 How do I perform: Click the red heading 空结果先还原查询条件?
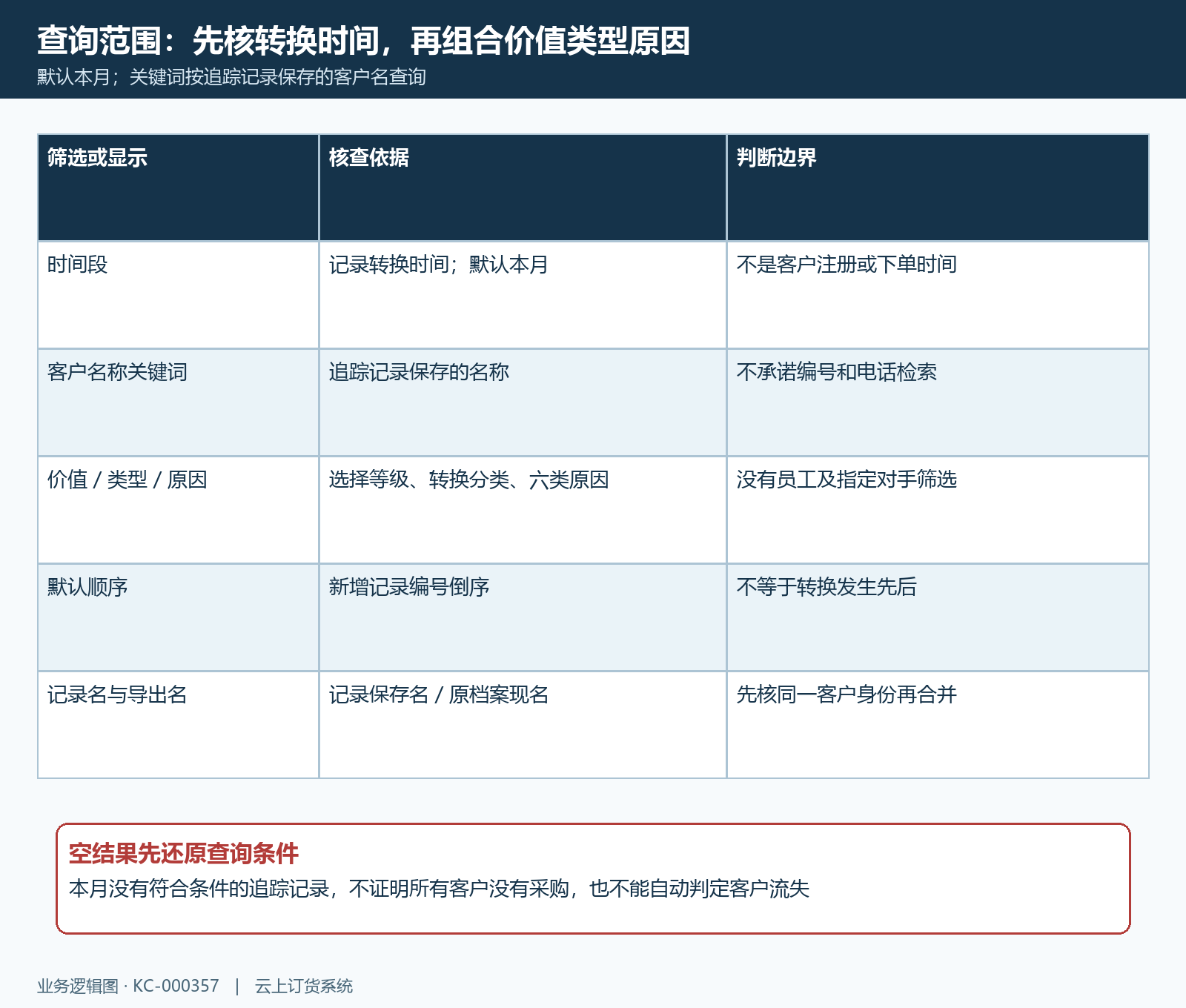pyautogui.click(x=183, y=854)
